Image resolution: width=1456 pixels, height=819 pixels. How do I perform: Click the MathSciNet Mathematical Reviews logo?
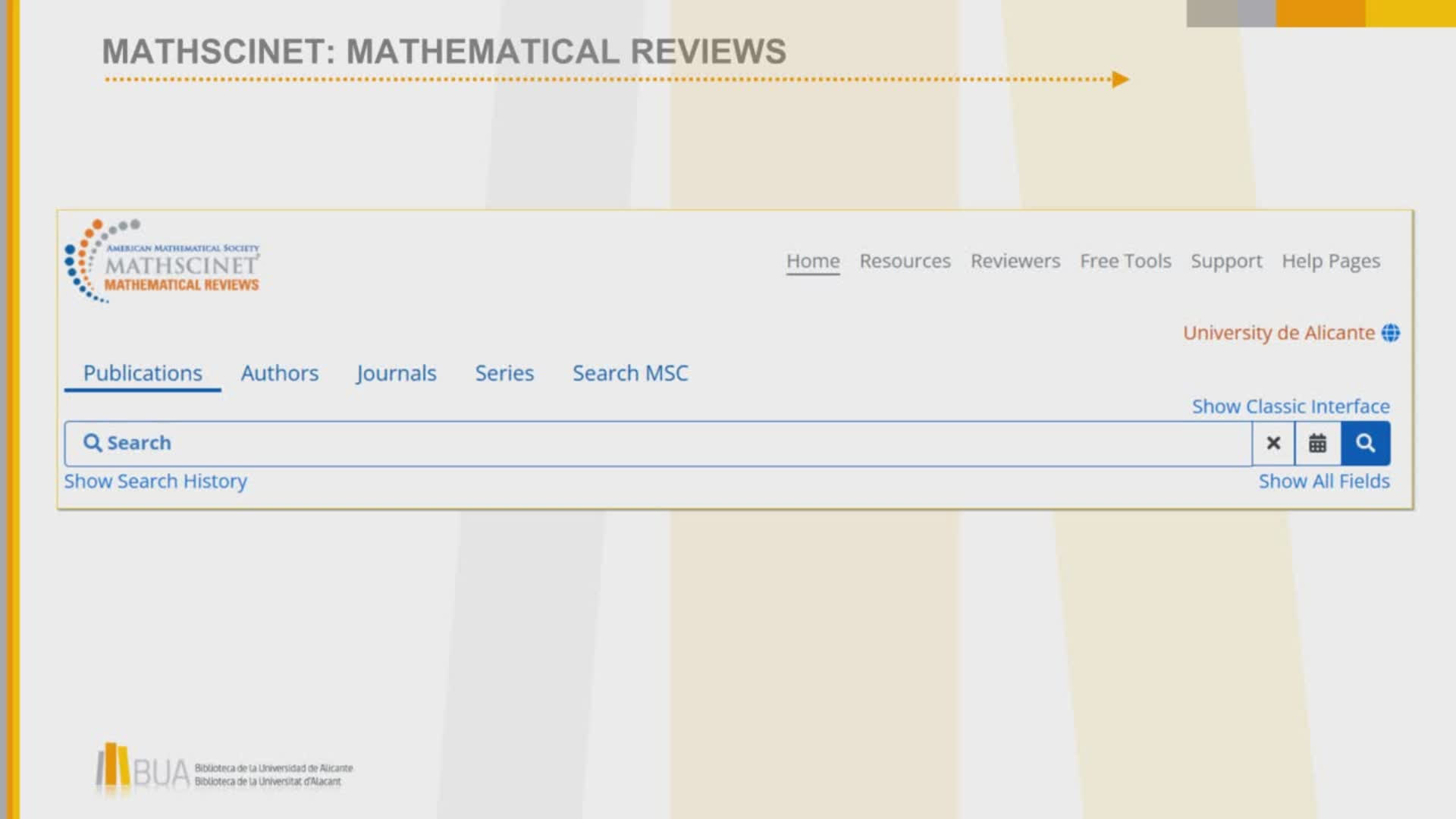[162, 263]
